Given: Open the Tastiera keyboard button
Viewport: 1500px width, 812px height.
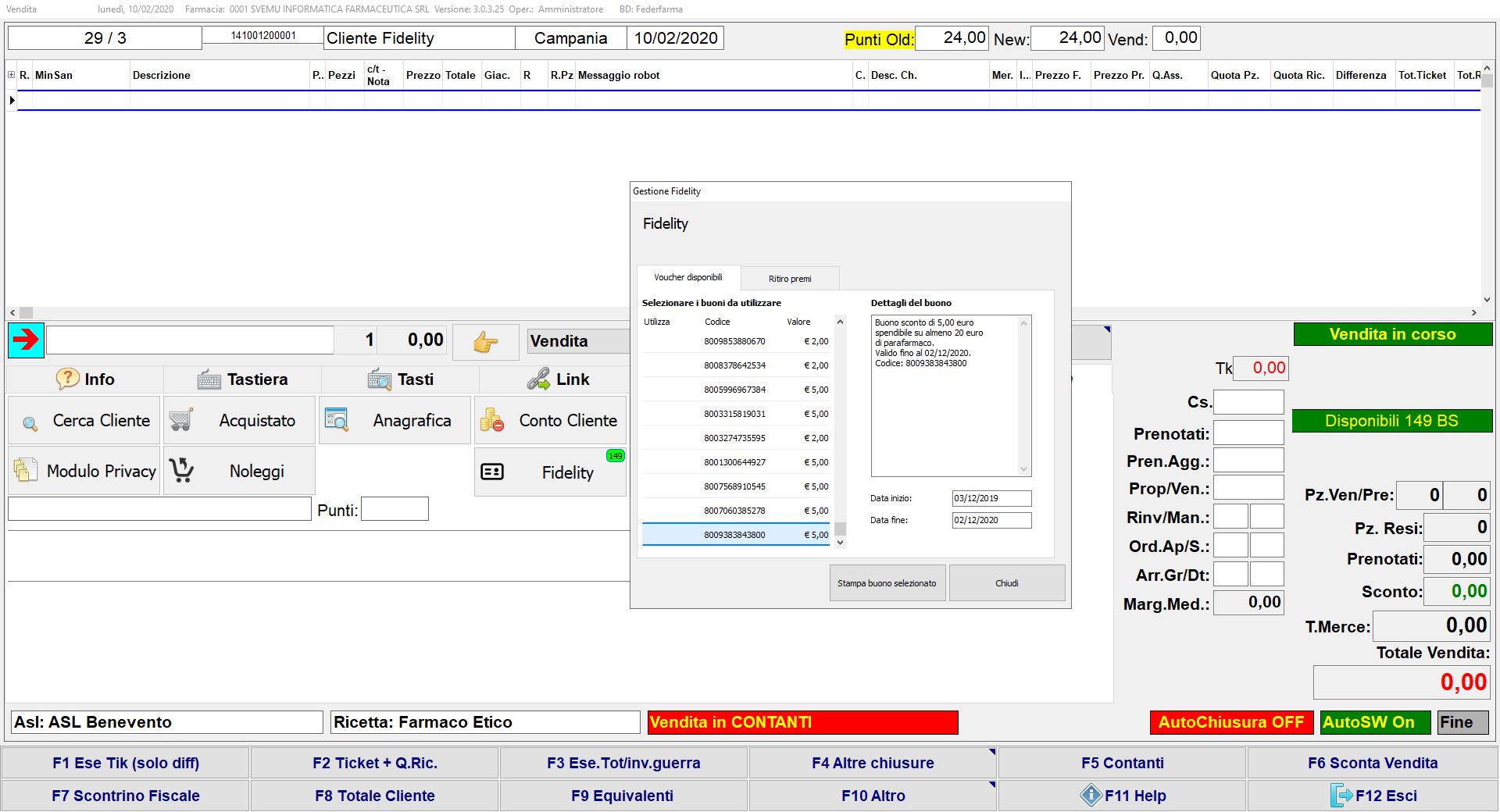Looking at the screenshot, I should (x=242, y=379).
